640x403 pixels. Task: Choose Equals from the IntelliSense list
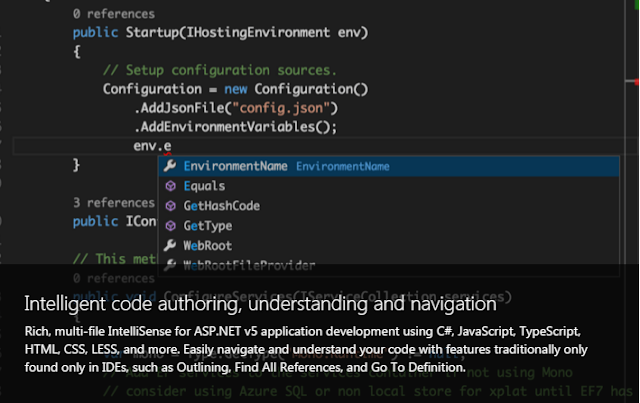point(389,186)
